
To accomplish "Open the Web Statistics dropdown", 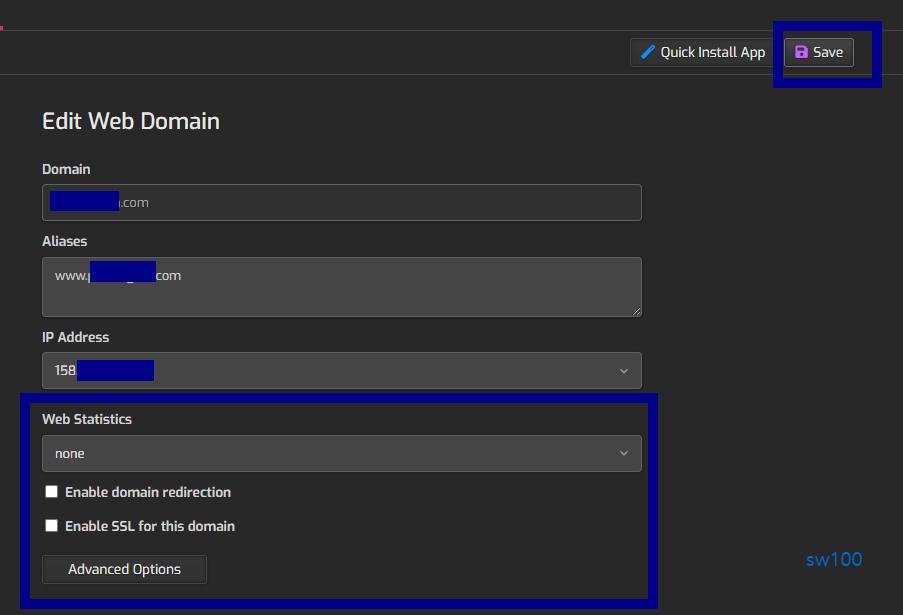I will pyautogui.click(x=342, y=453).
